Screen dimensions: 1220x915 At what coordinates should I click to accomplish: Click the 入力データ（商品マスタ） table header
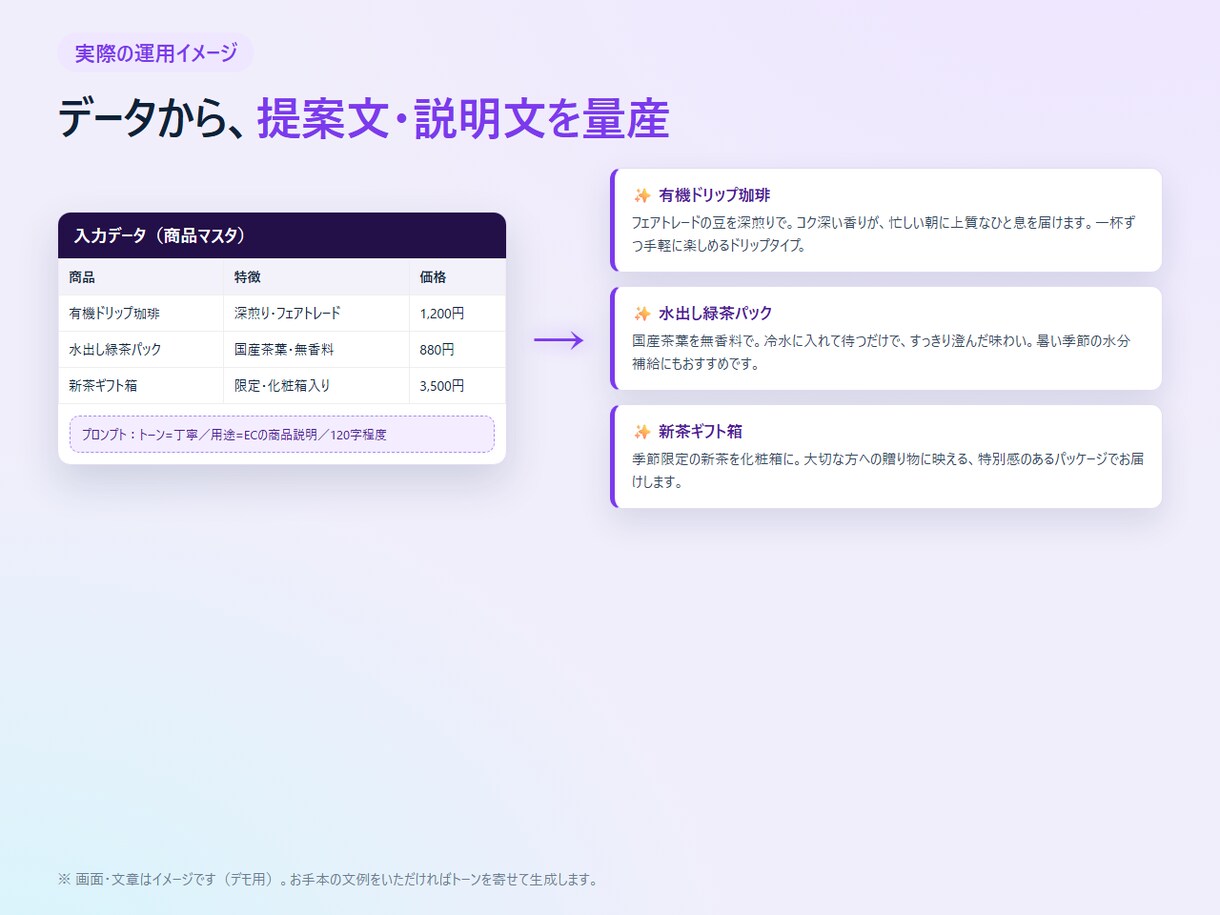pyautogui.click(x=282, y=236)
